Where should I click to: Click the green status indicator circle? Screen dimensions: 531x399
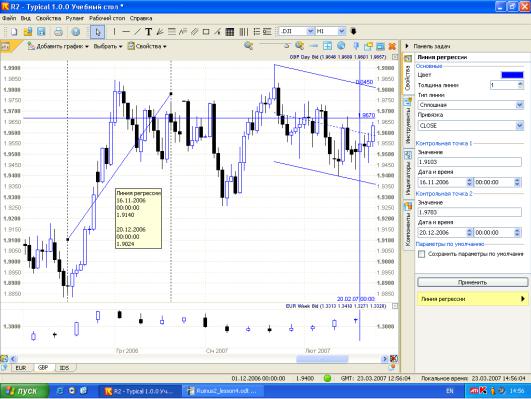(327, 378)
